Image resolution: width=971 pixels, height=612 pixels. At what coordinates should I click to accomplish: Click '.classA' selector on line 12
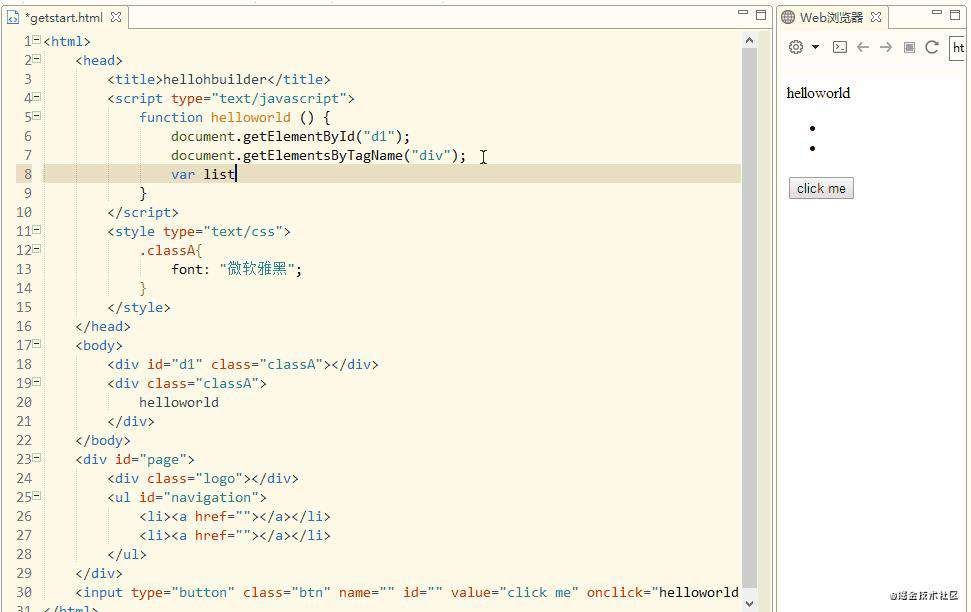(x=170, y=250)
